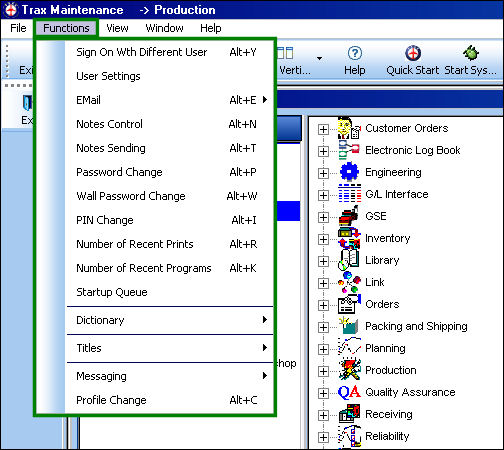The height and width of the screenshot is (450, 504).
Task: Click the Electronic Log Book icon
Action: [x=349, y=150]
